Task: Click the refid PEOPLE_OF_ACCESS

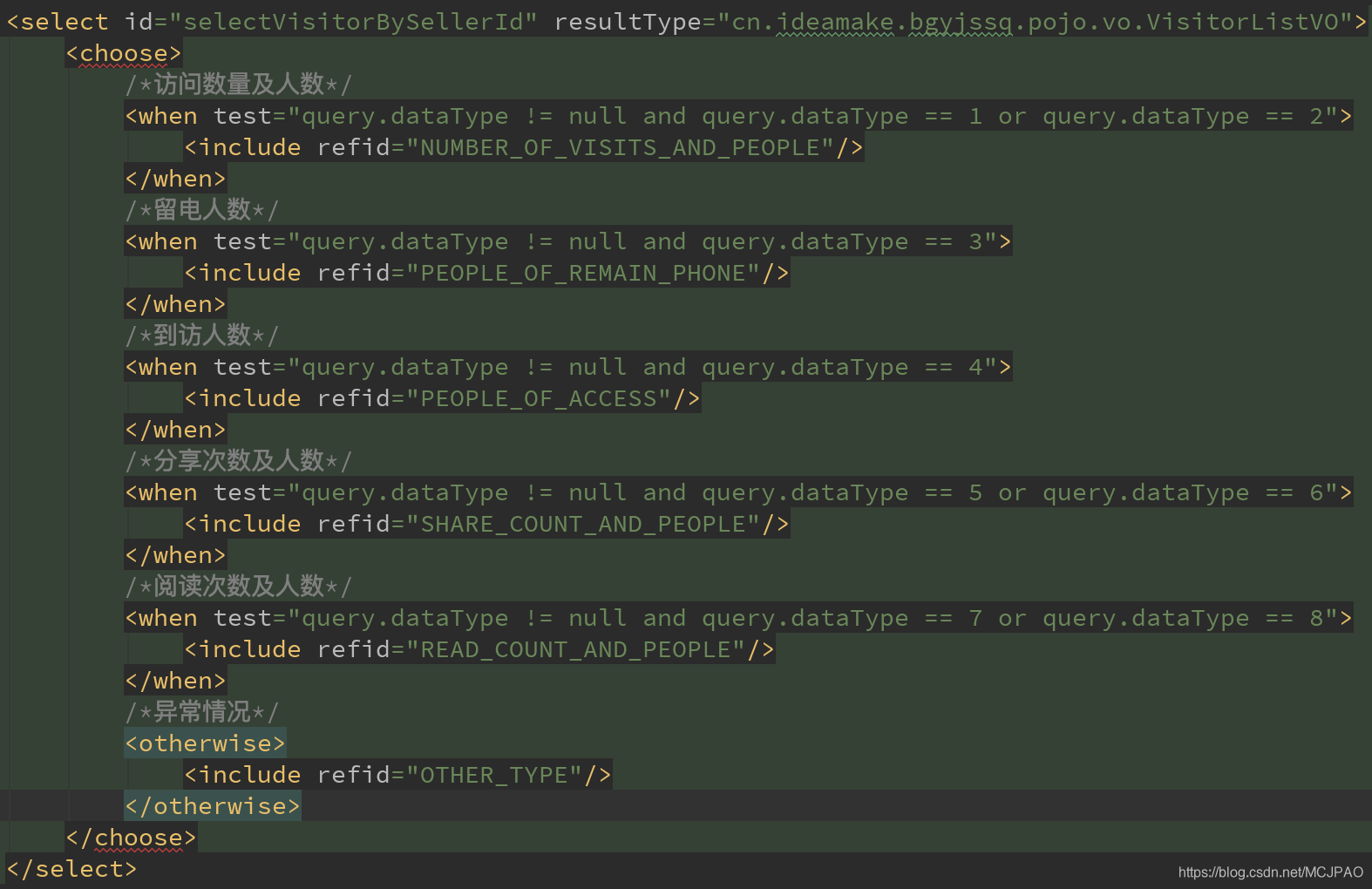Action: (x=540, y=398)
